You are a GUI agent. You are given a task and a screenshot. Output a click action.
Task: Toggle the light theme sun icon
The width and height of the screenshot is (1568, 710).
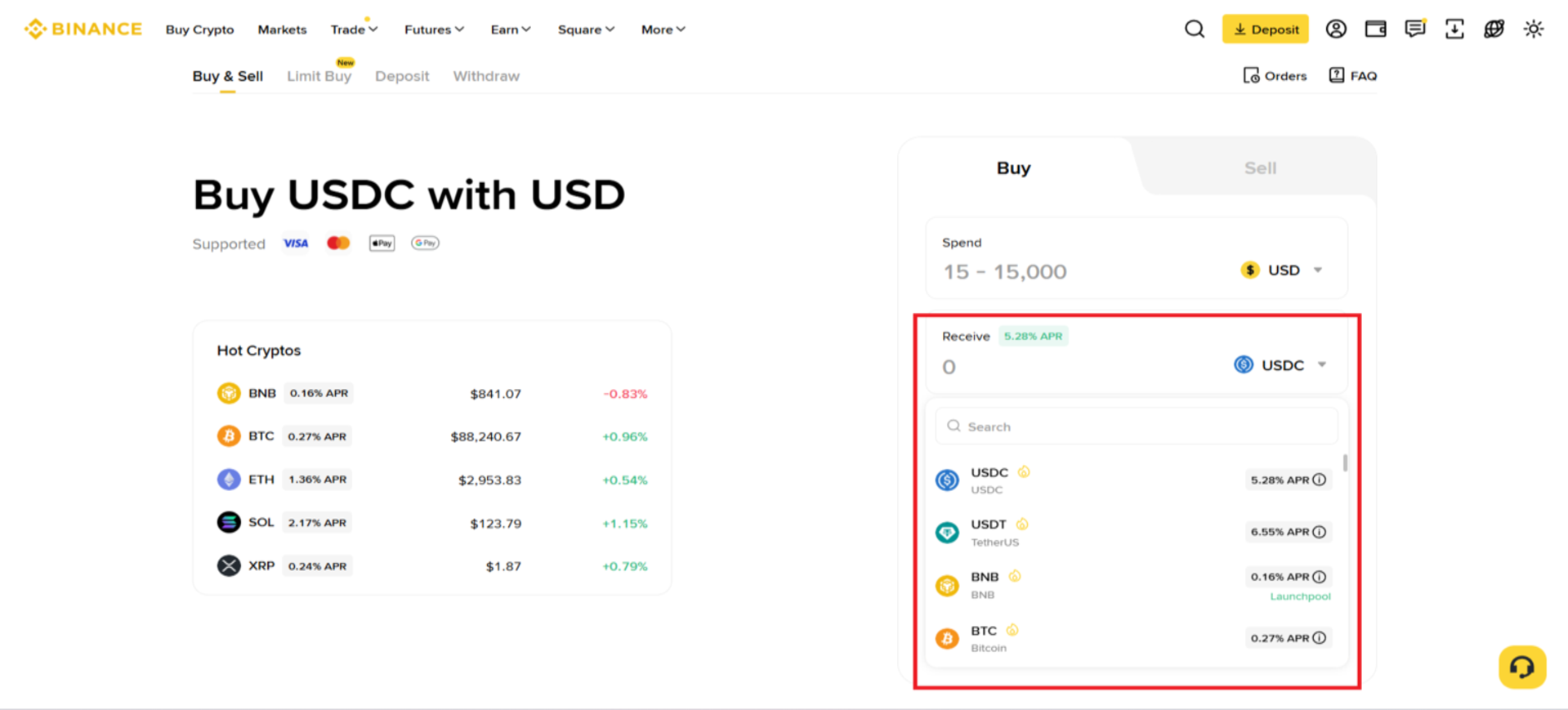tap(1534, 29)
